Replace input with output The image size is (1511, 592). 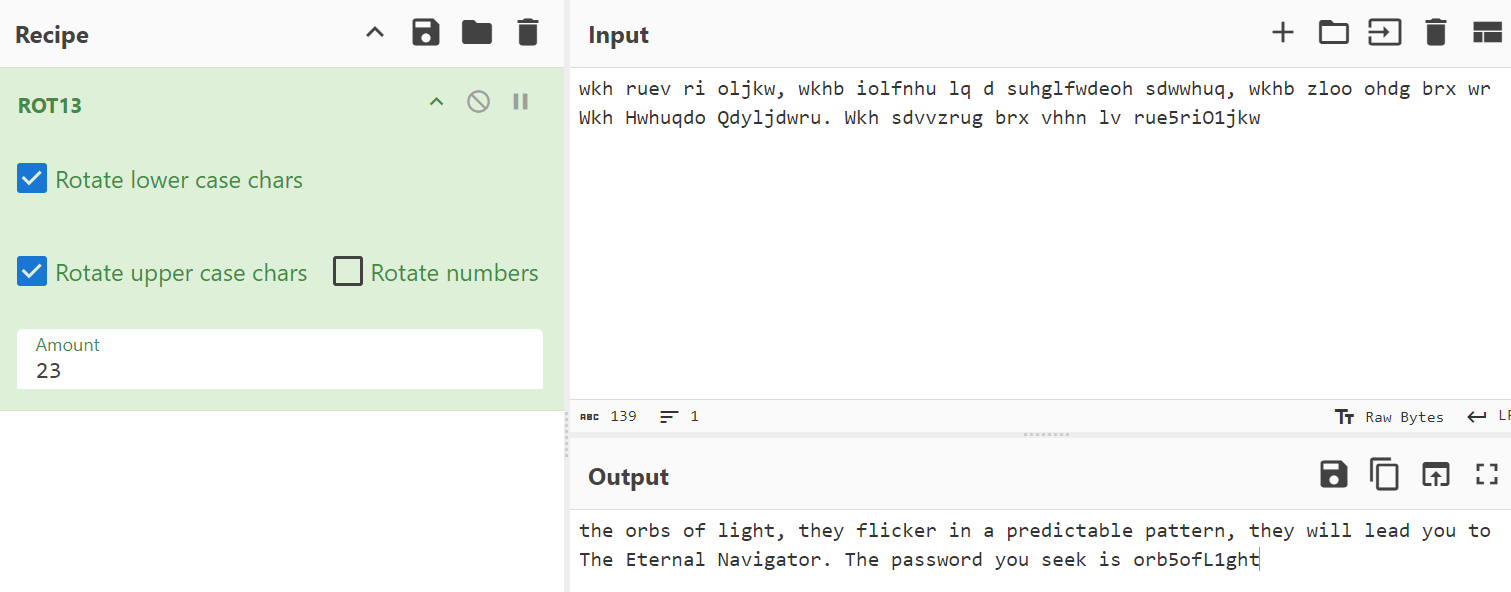point(1436,474)
